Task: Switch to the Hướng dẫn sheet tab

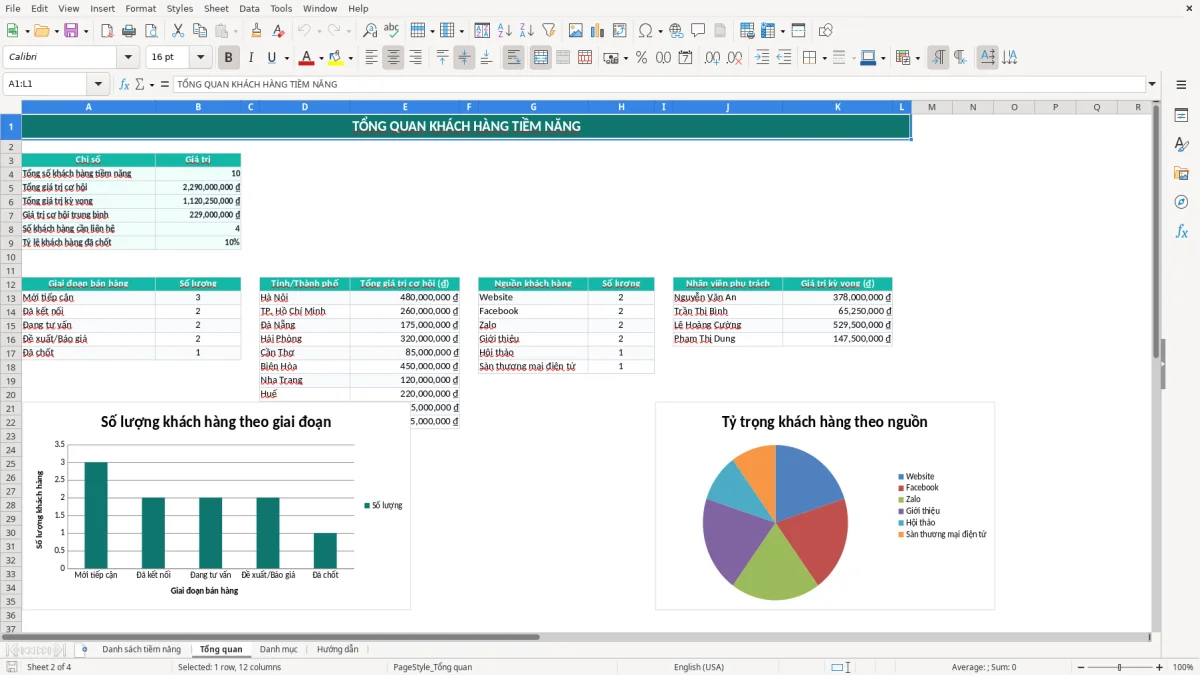Action: 338,650
